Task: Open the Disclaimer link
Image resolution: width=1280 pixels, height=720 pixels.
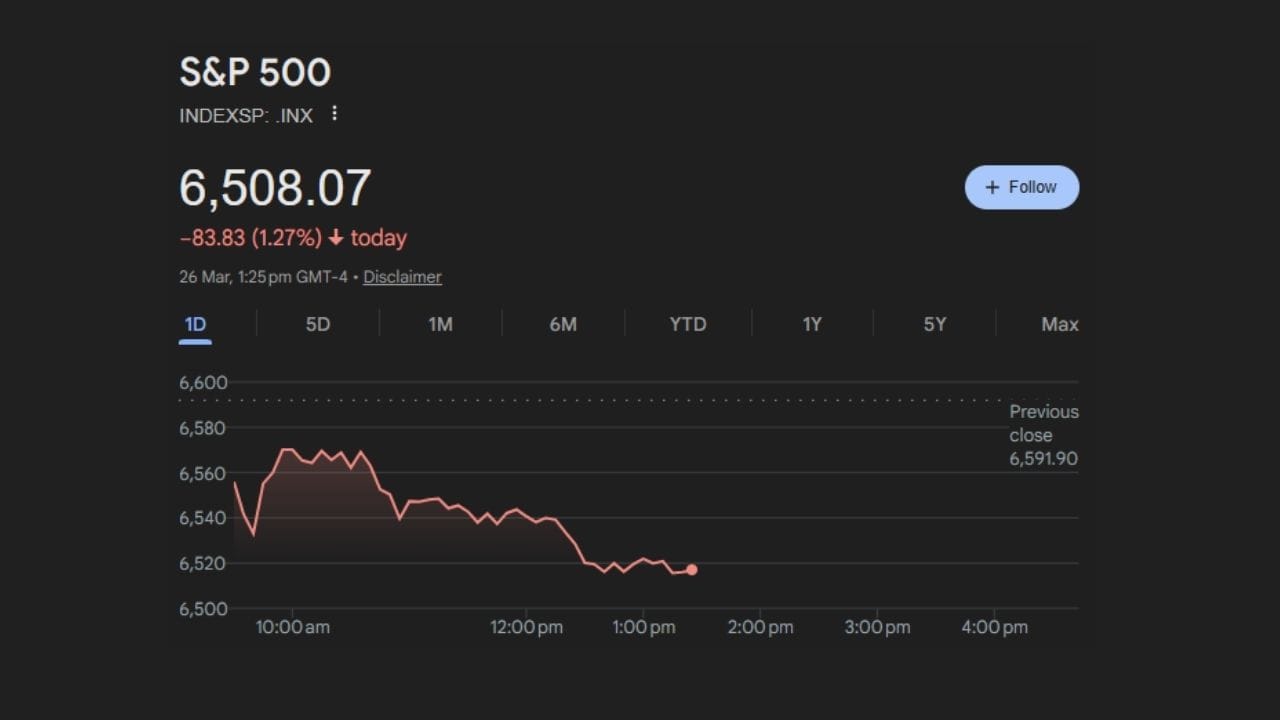Action: [402, 277]
